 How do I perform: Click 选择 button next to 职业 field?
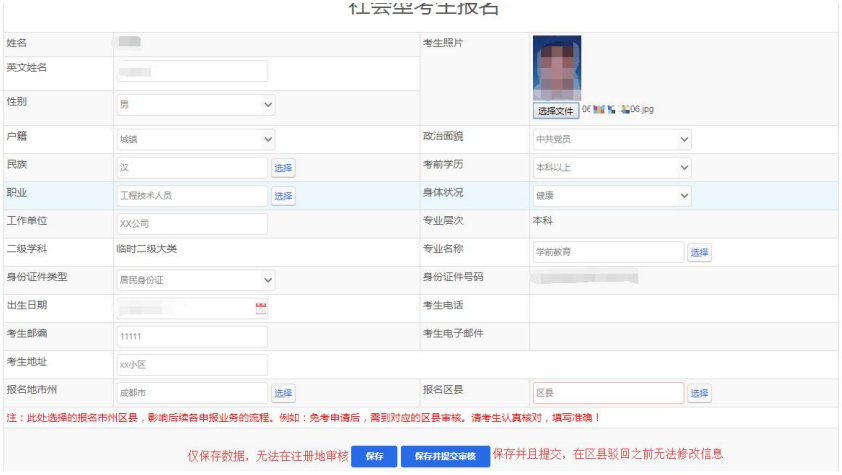click(x=283, y=196)
